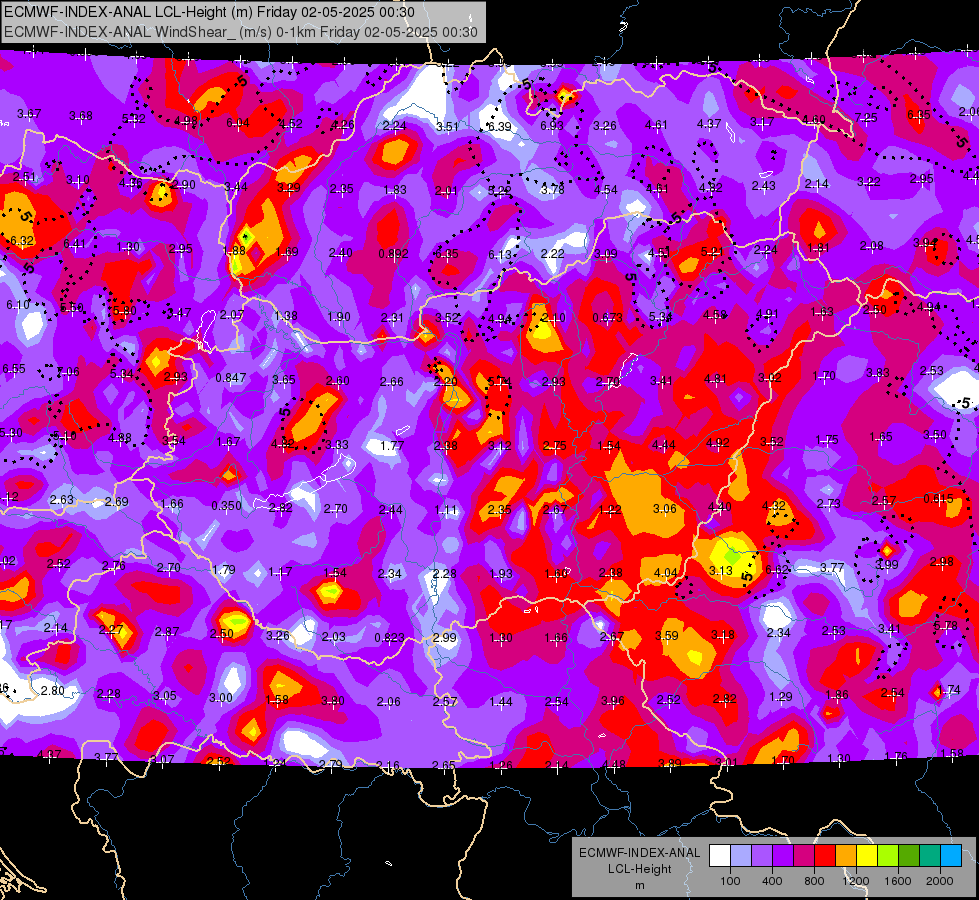Click the wind shear value '6.39'

(x=499, y=127)
